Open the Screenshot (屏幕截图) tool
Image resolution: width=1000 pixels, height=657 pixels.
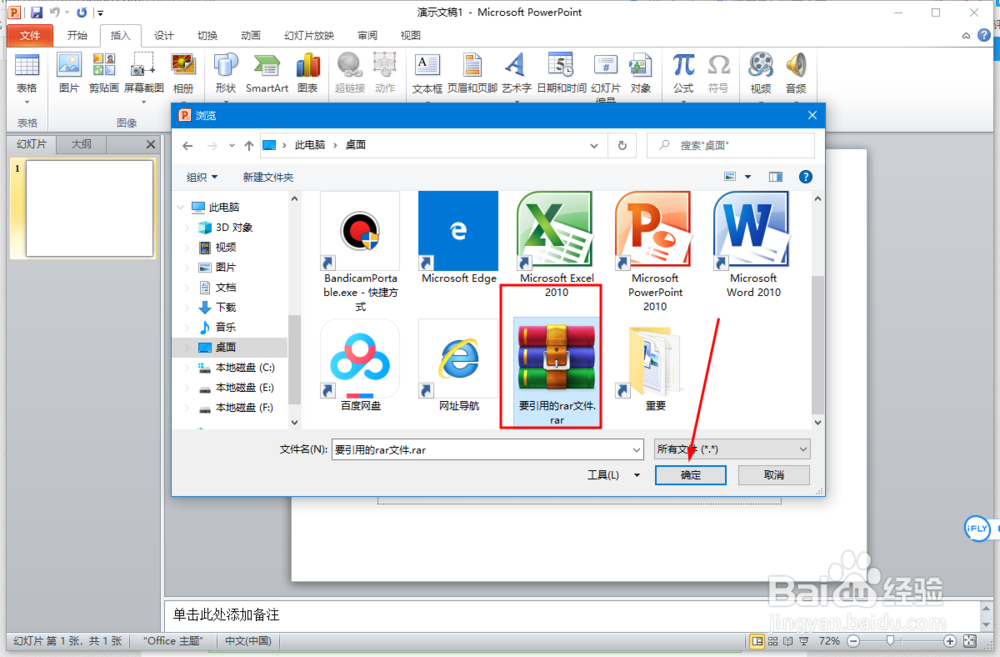(x=143, y=75)
